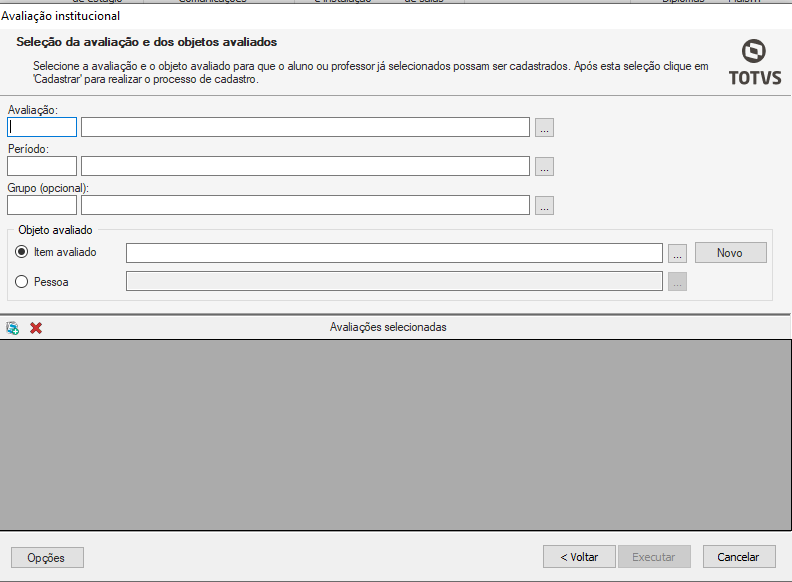Open the Grupo lookup ellipsis button
This screenshot has height=582, width=792.
coord(544,205)
